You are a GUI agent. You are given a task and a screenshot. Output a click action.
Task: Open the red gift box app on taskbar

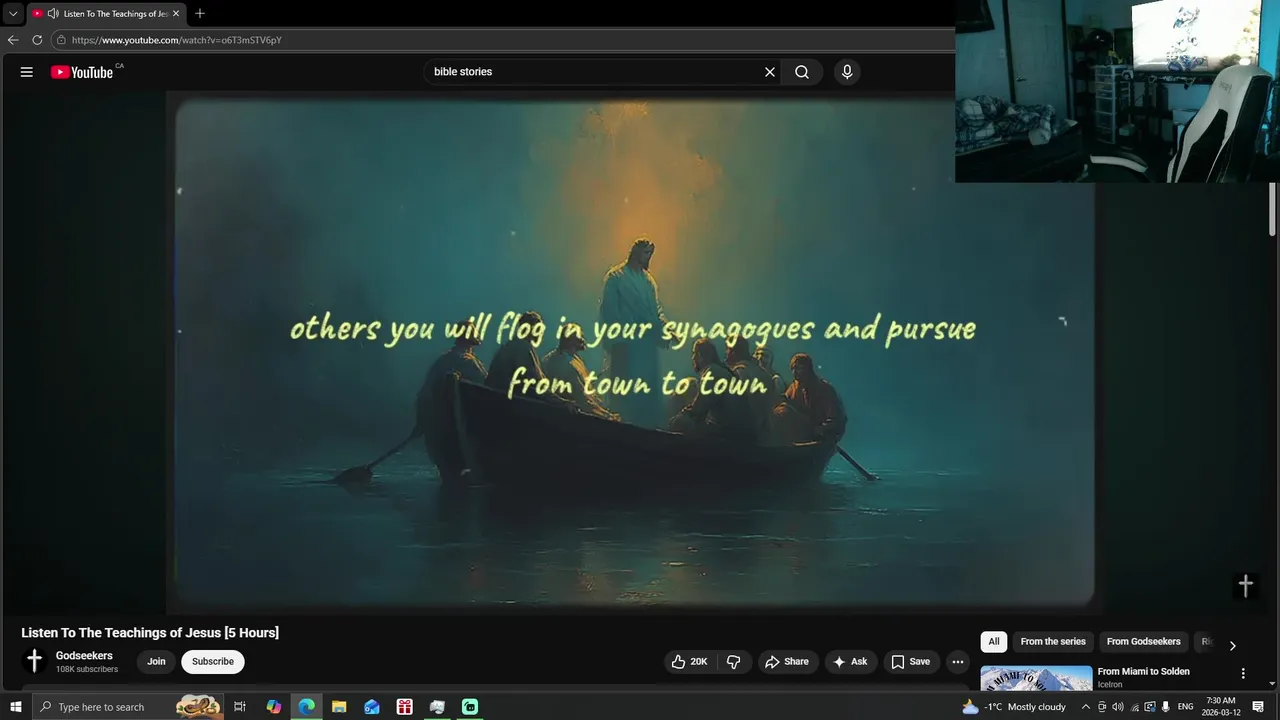(404, 707)
